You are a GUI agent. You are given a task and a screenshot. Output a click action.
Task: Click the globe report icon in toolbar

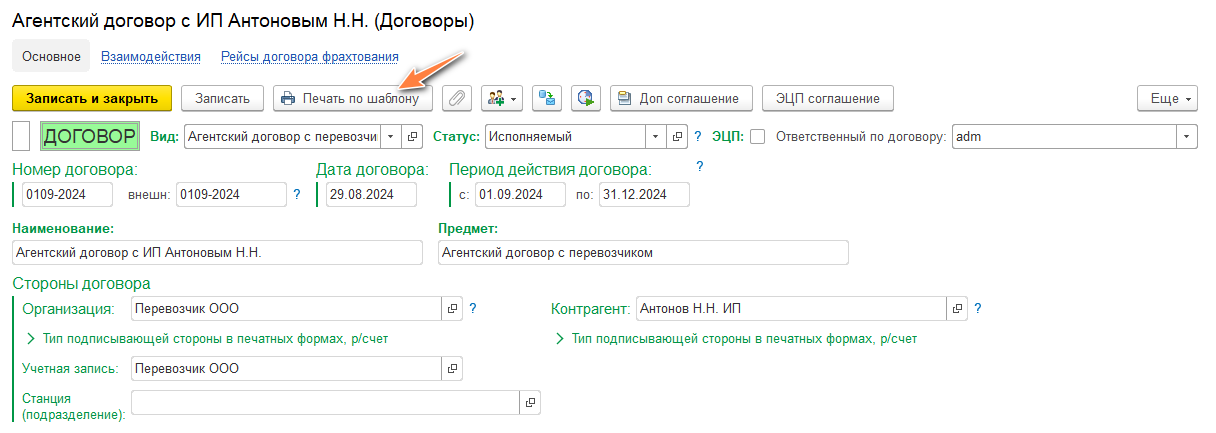point(586,98)
